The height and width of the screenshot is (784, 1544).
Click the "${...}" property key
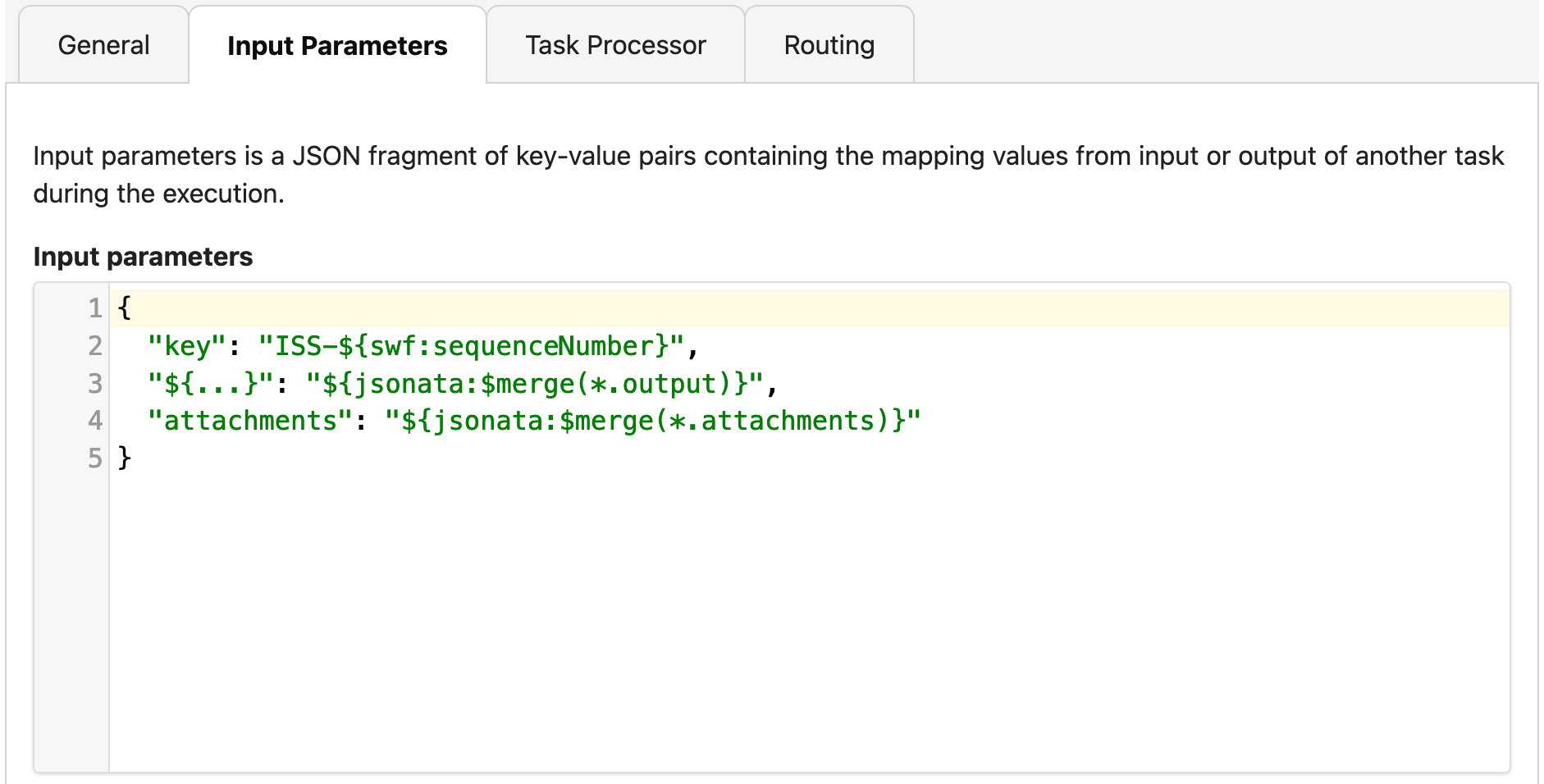(210, 384)
